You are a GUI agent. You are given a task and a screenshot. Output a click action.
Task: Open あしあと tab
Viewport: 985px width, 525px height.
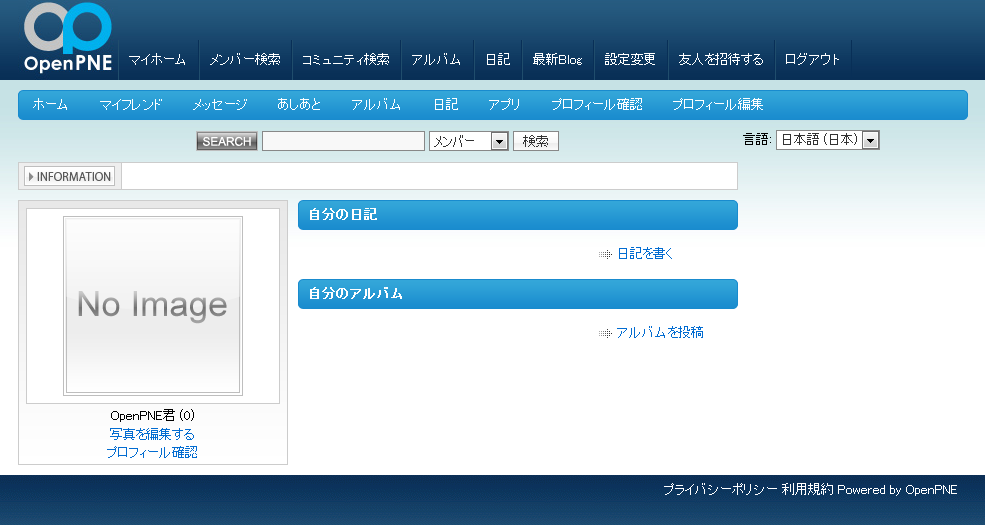pos(299,105)
